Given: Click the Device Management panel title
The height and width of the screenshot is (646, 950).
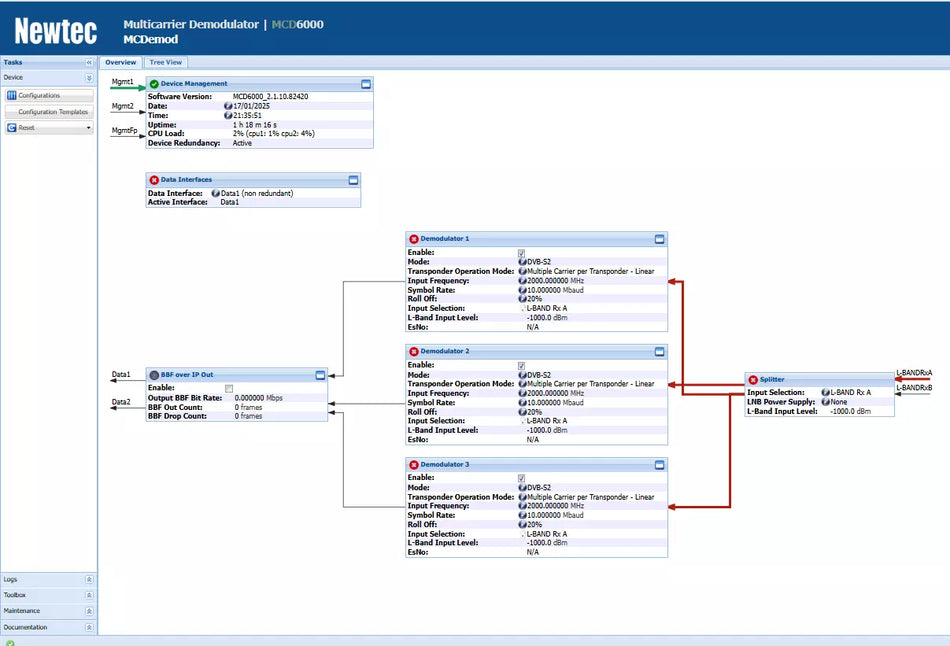Looking at the screenshot, I should (x=194, y=84).
